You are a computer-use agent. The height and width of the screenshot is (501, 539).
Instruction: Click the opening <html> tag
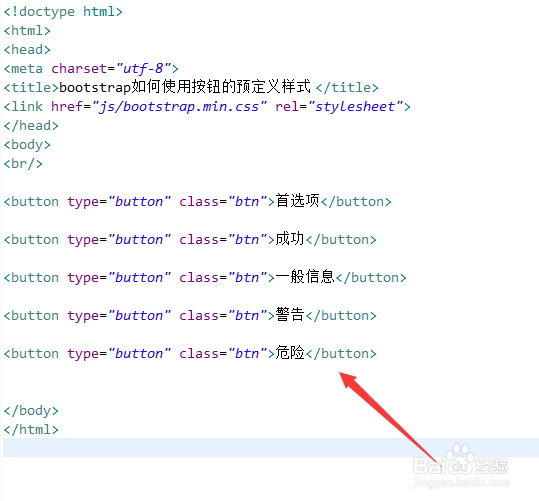point(27,31)
